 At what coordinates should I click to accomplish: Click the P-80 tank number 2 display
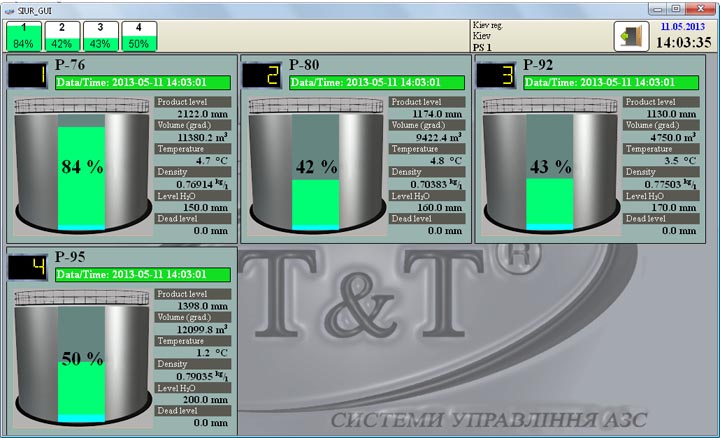coord(262,75)
